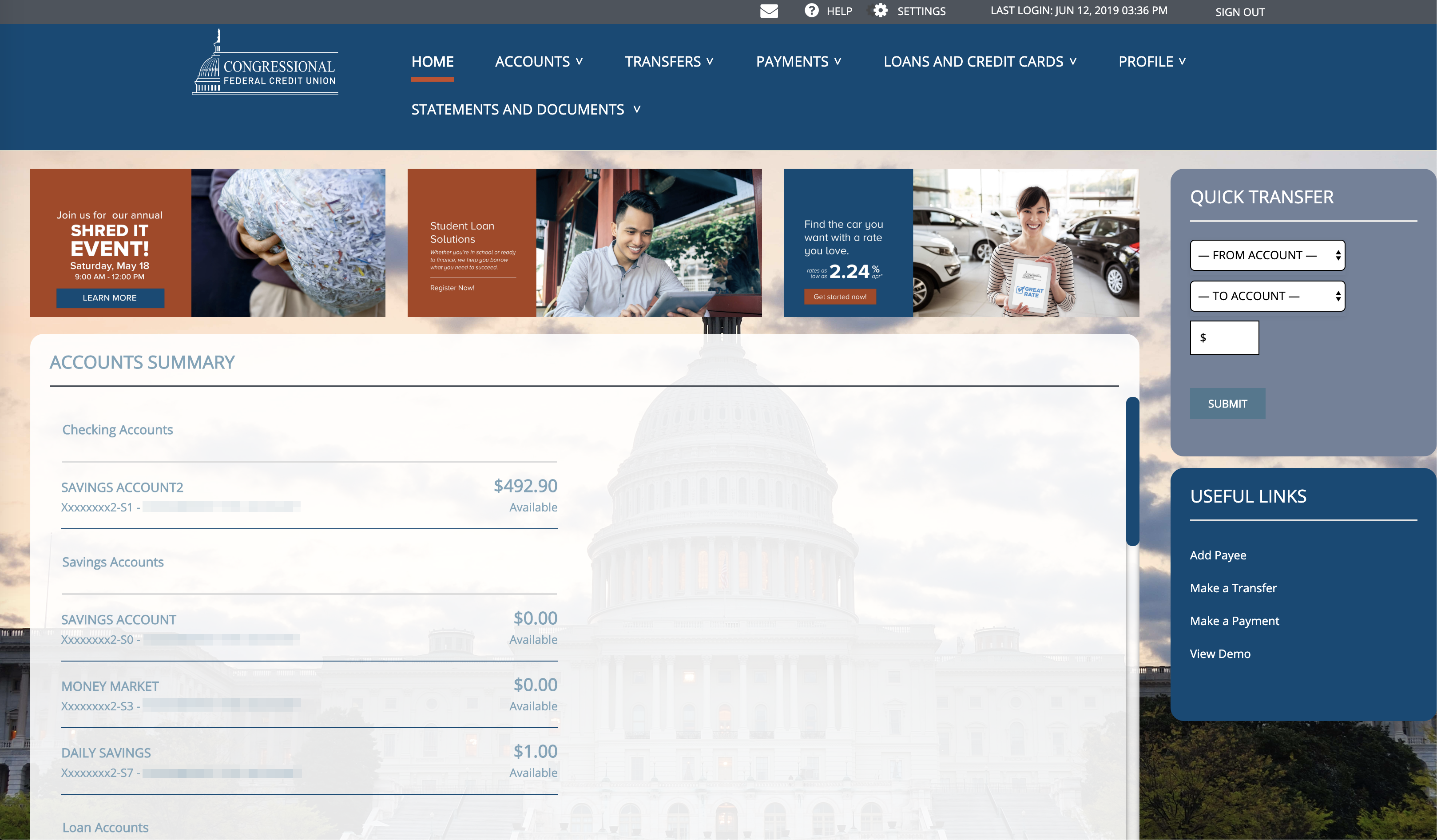This screenshot has height=840, width=1437.
Task: Expand STATEMENTS AND DOCUMENTS menu
Action: point(526,110)
